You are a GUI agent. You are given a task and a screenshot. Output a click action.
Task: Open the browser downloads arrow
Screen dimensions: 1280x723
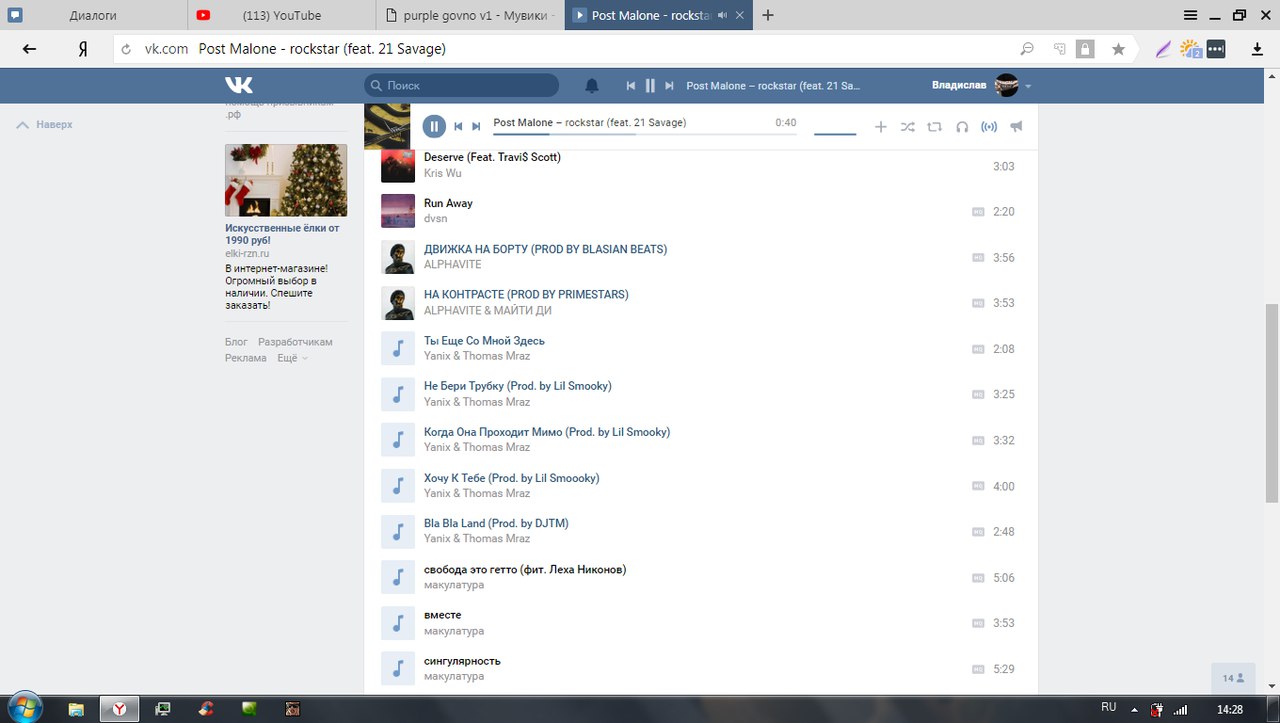1257,49
